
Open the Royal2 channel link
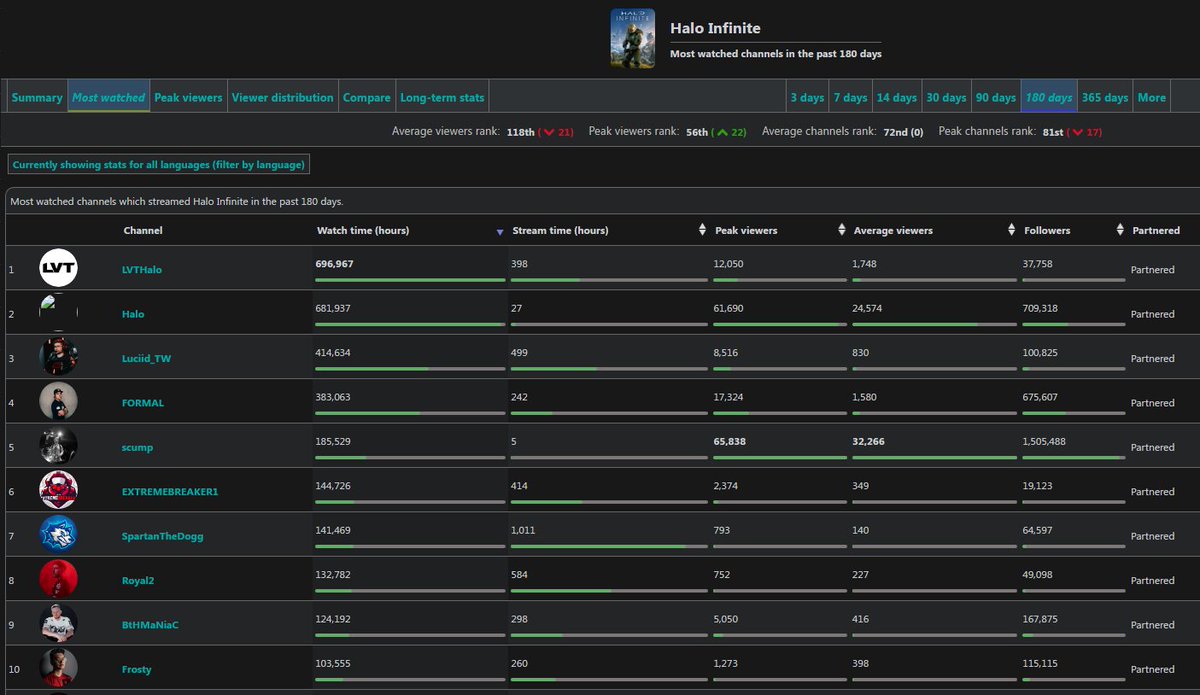pos(140,580)
